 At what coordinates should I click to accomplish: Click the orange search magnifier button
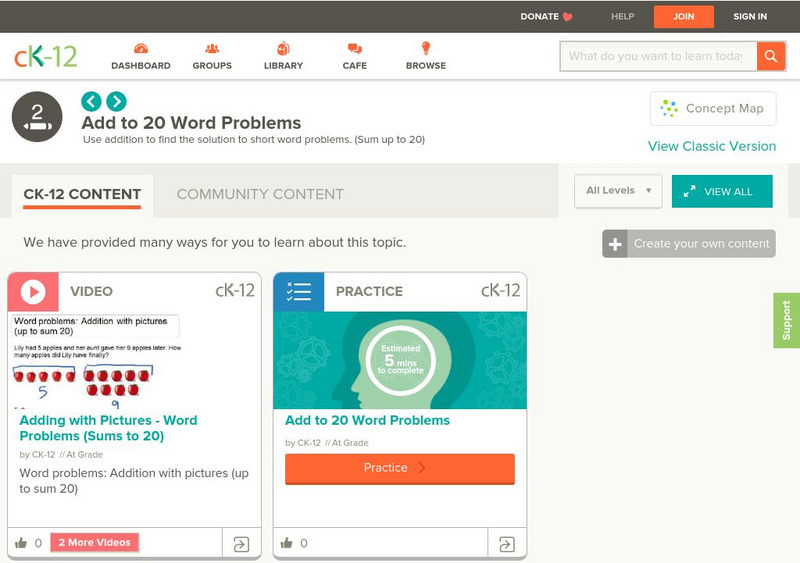pos(770,56)
